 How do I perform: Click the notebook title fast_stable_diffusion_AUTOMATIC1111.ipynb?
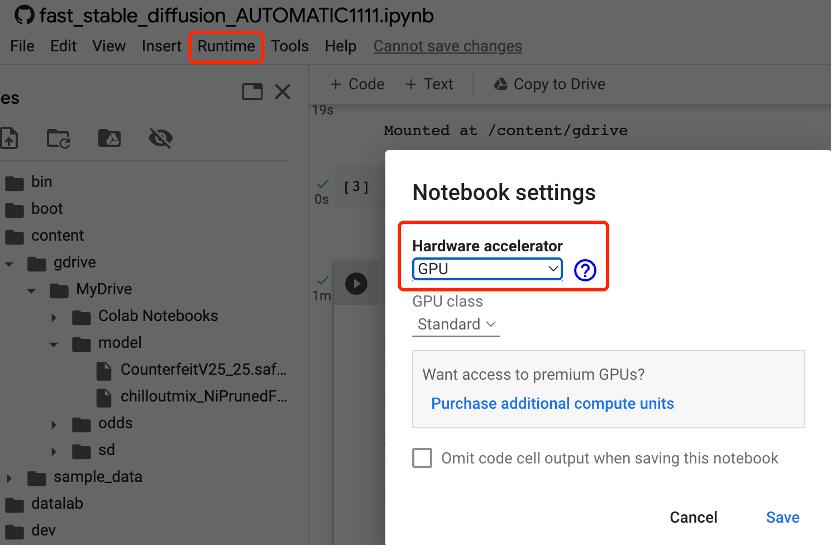point(237,15)
